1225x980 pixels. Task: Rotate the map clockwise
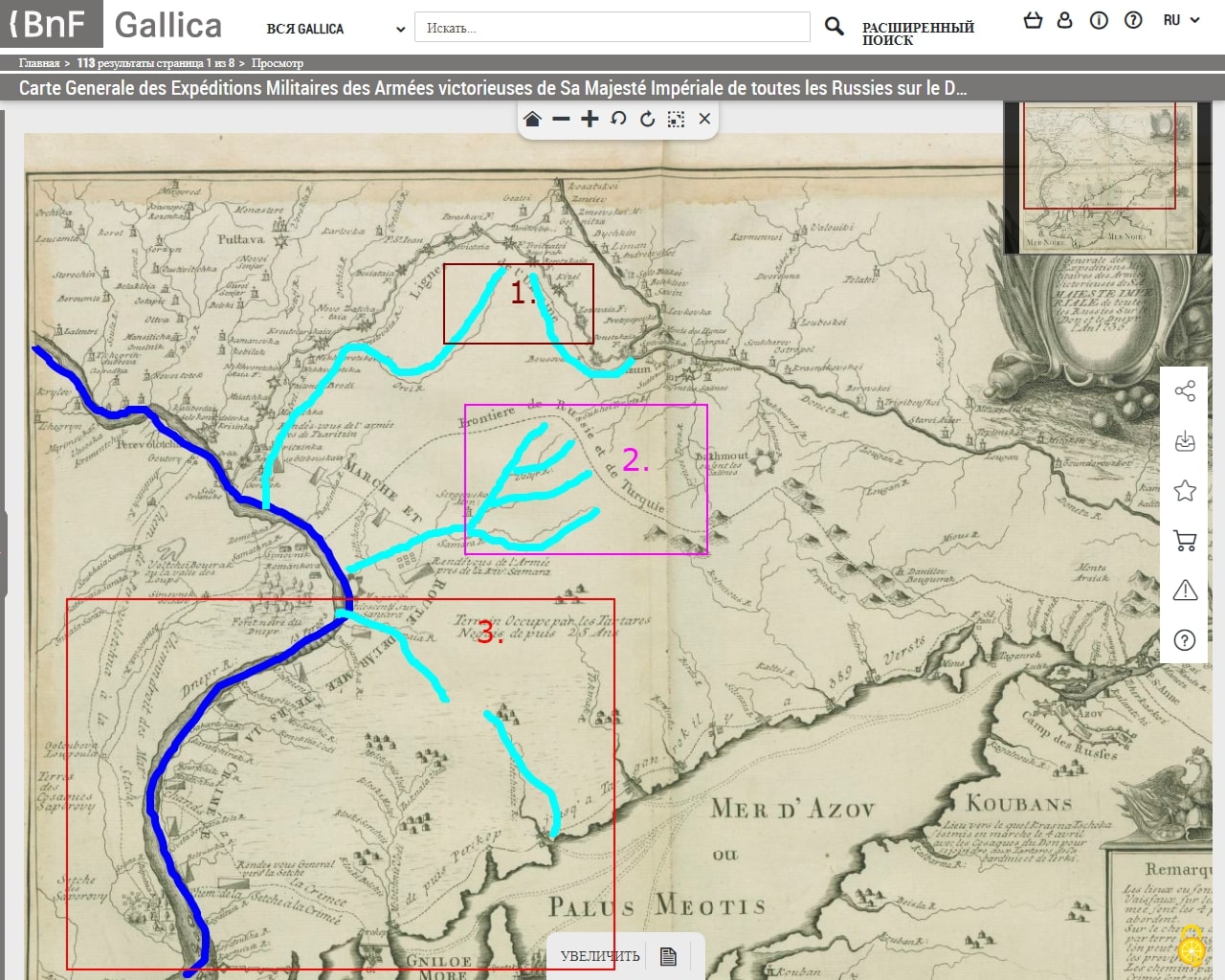[x=648, y=119]
